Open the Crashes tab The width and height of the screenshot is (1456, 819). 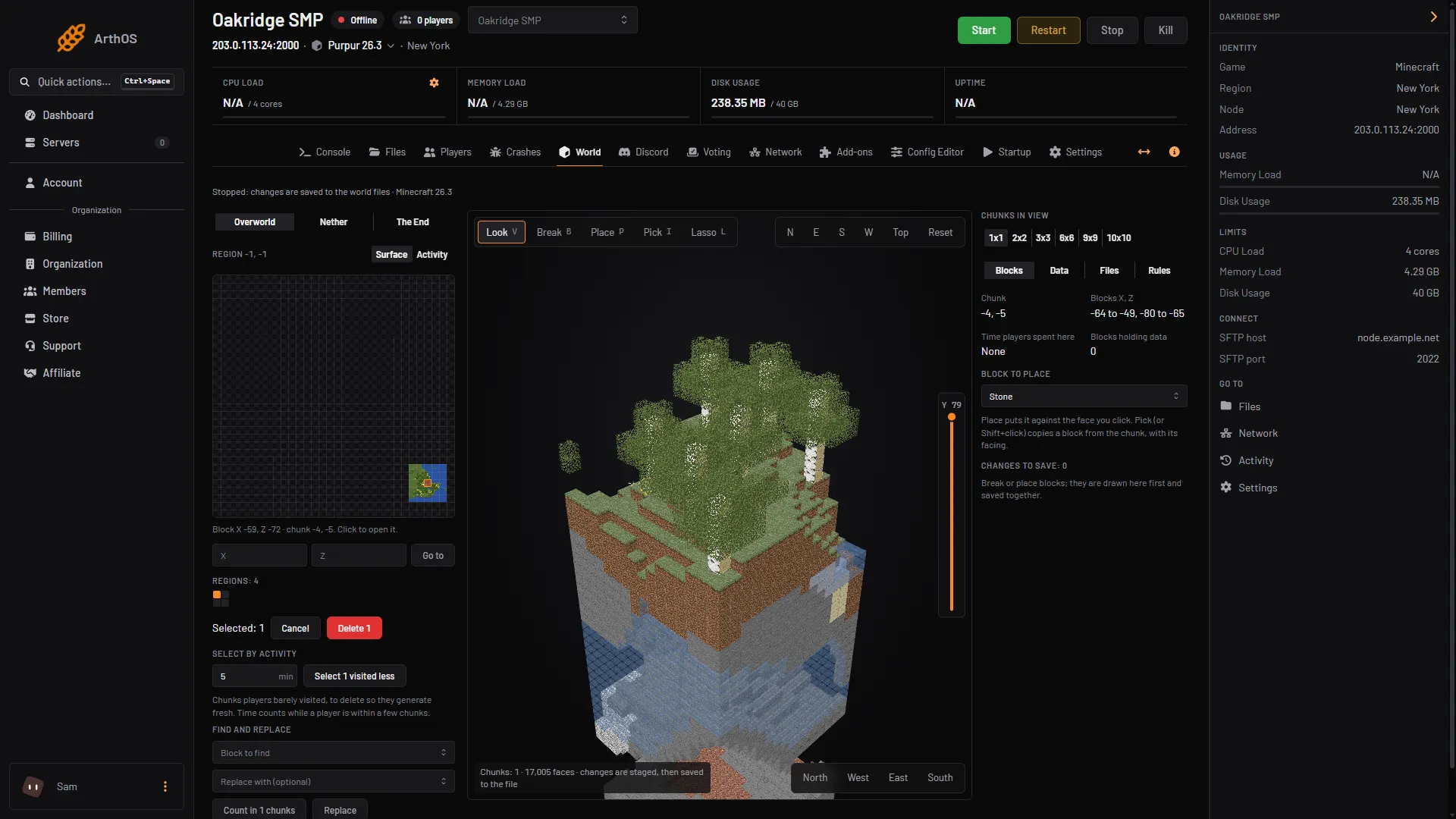click(x=515, y=152)
